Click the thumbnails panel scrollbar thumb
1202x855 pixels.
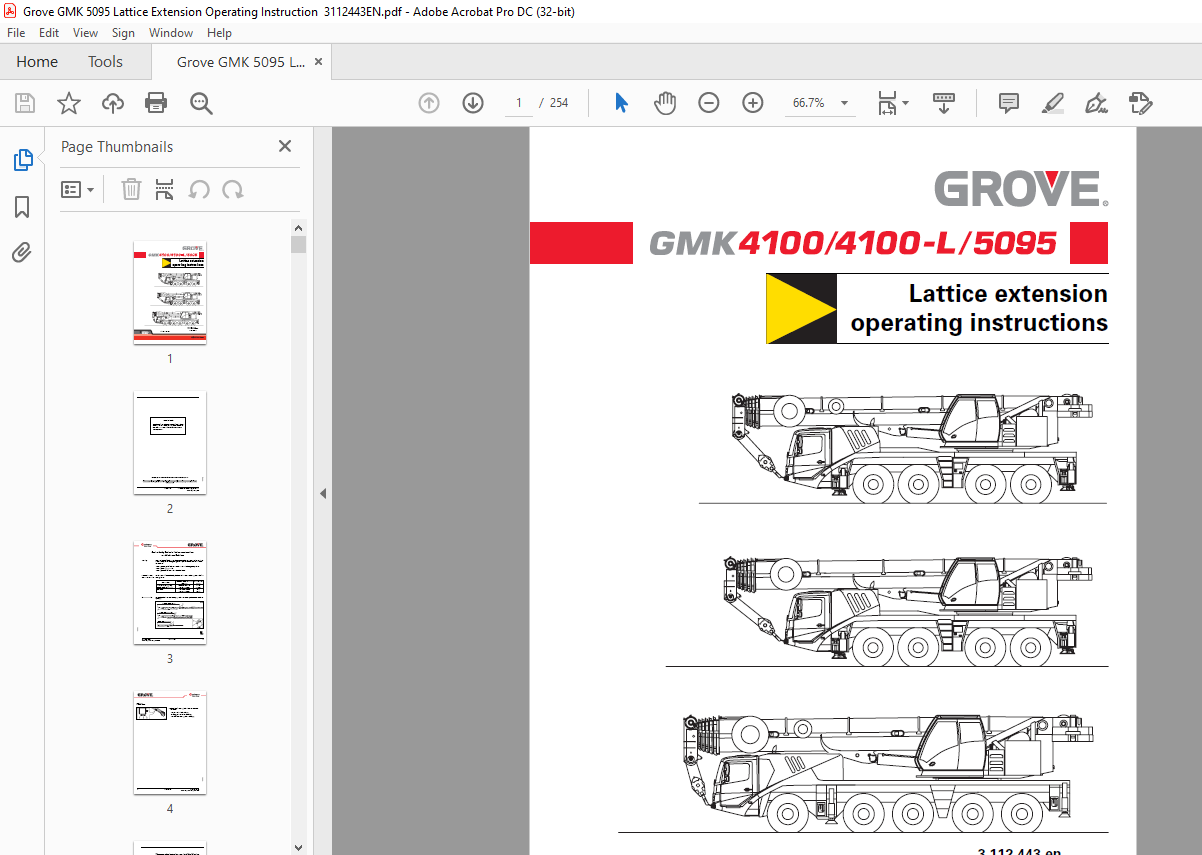click(x=299, y=245)
